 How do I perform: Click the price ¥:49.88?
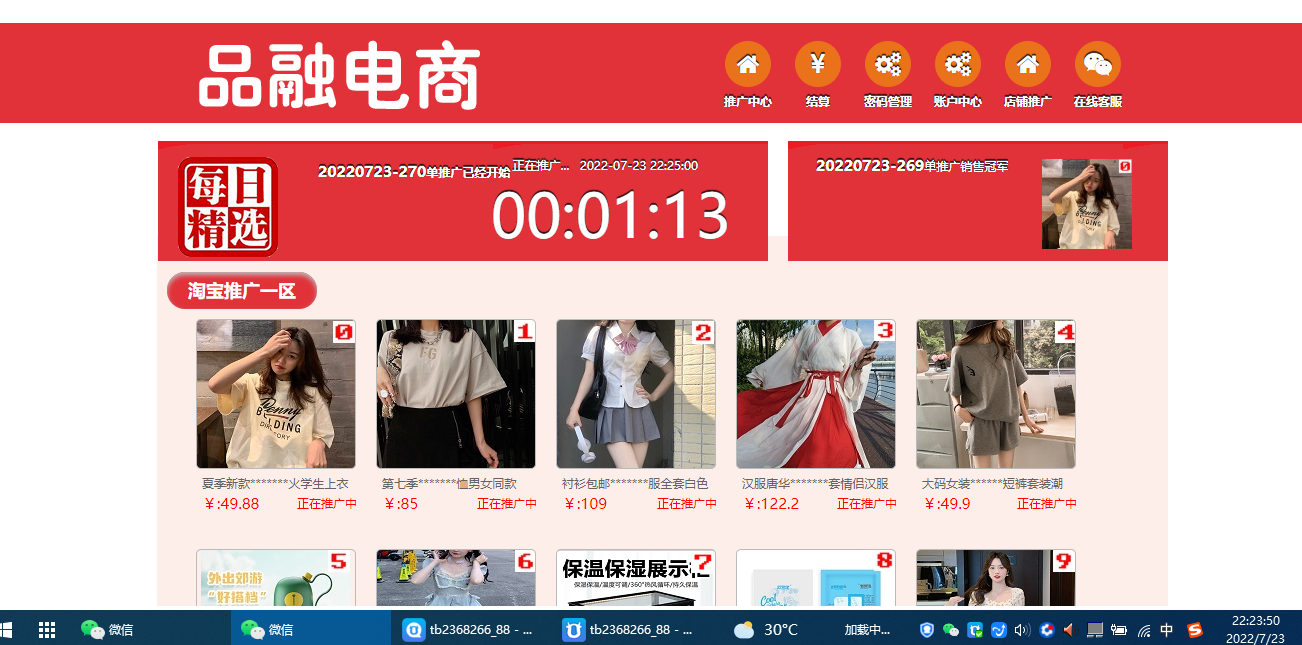pos(231,504)
